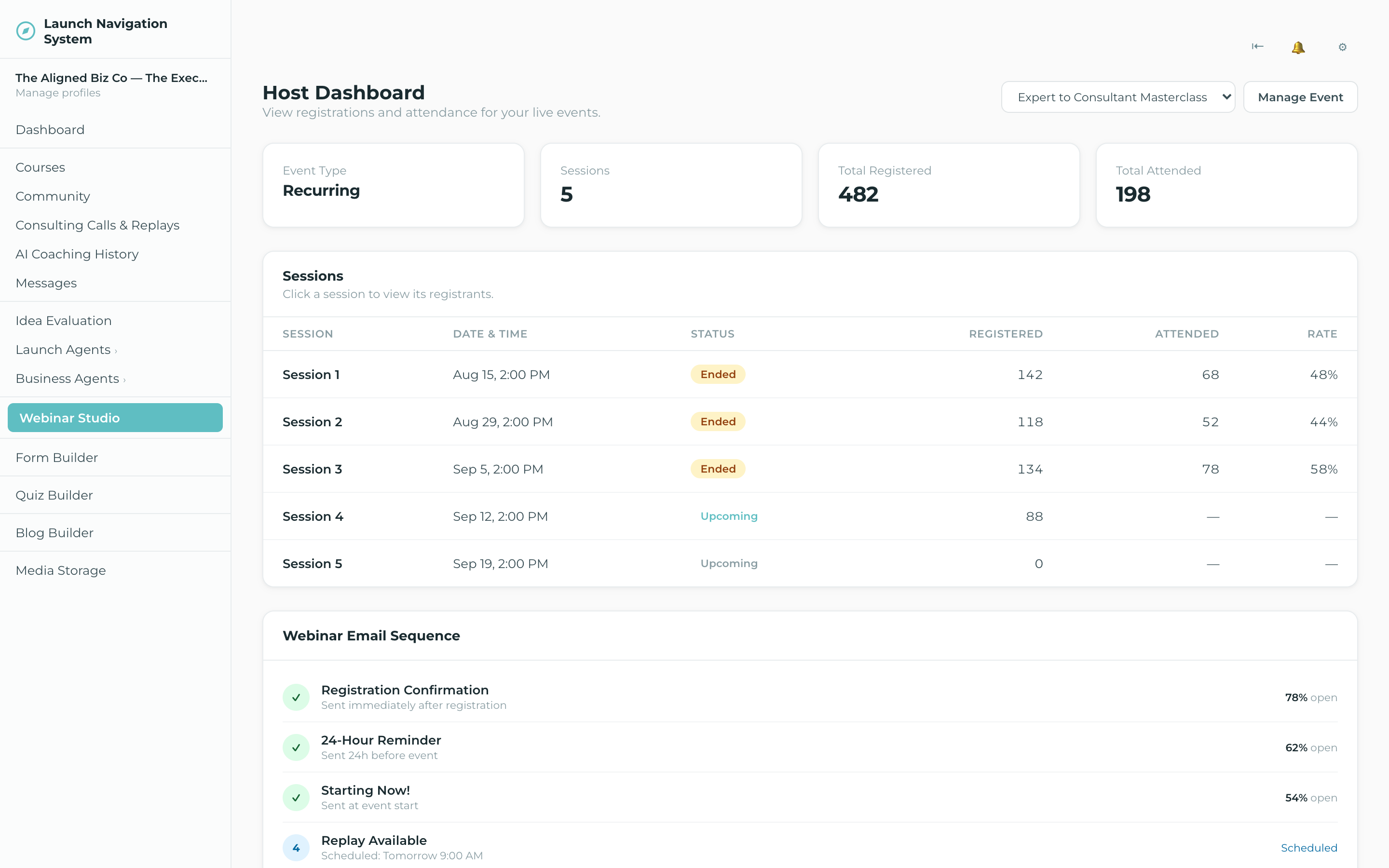
Task: Open Consulting Calls & Replays
Action: (97, 225)
